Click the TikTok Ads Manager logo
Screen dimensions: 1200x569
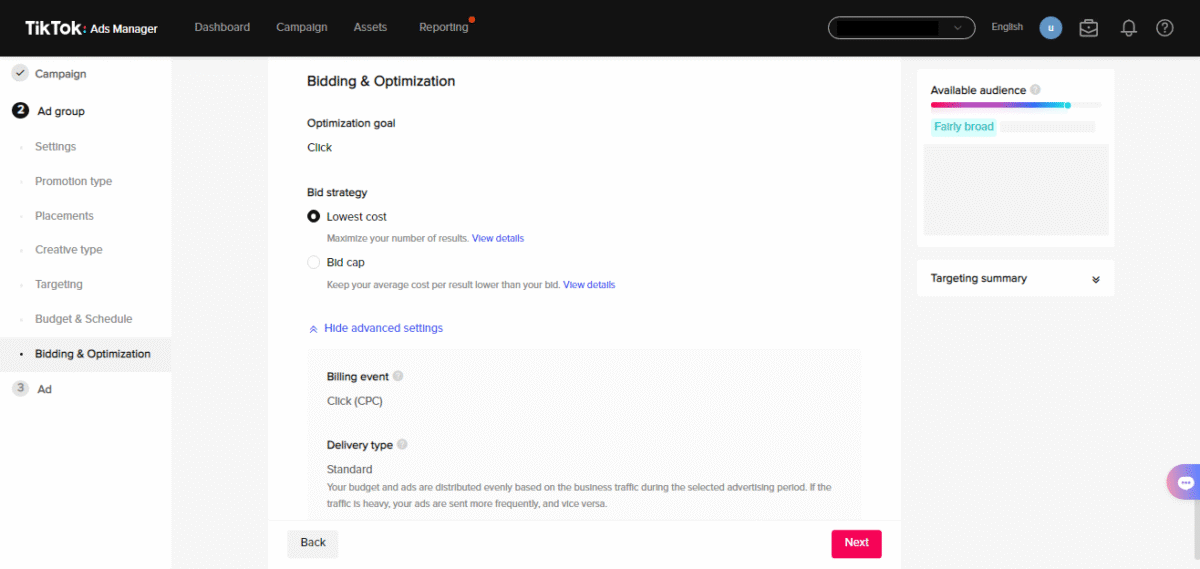pos(92,28)
